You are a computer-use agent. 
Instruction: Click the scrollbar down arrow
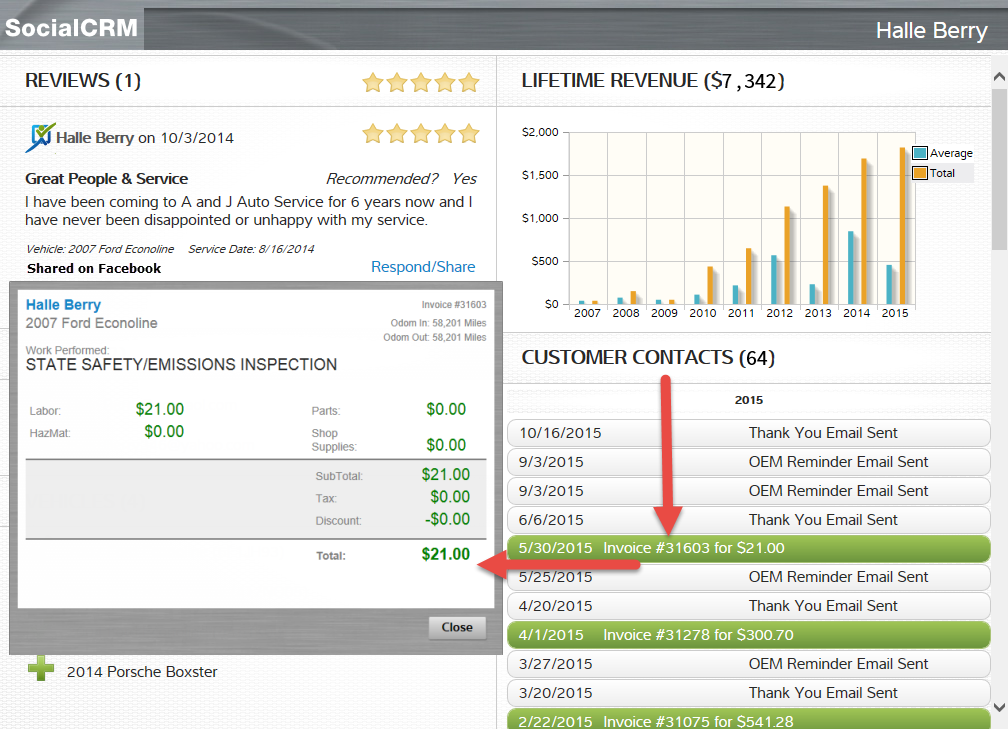click(x=999, y=707)
